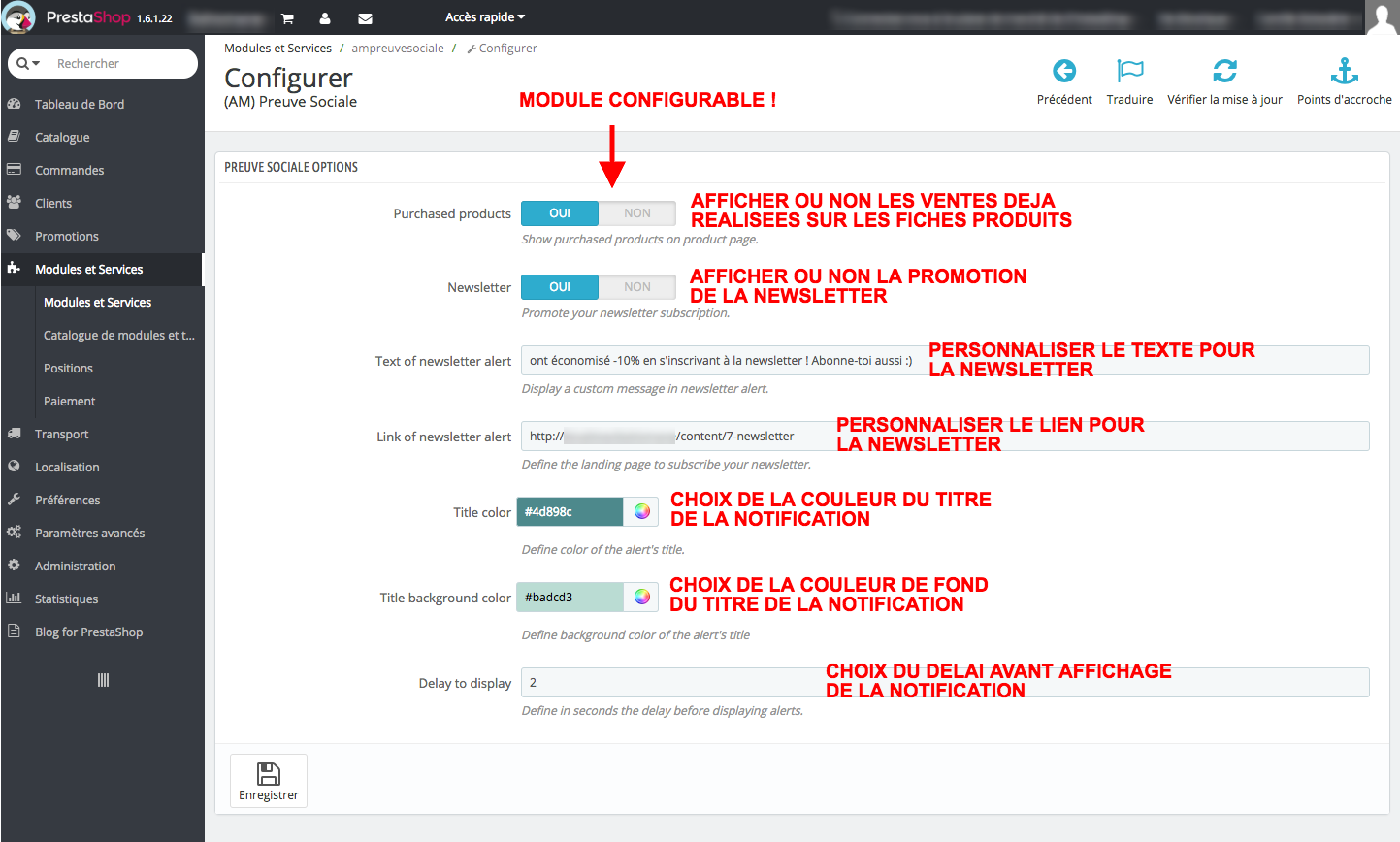Open the Accès rapide dropdown
The height and width of the screenshot is (842, 1400).
pyautogui.click(x=484, y=17)
